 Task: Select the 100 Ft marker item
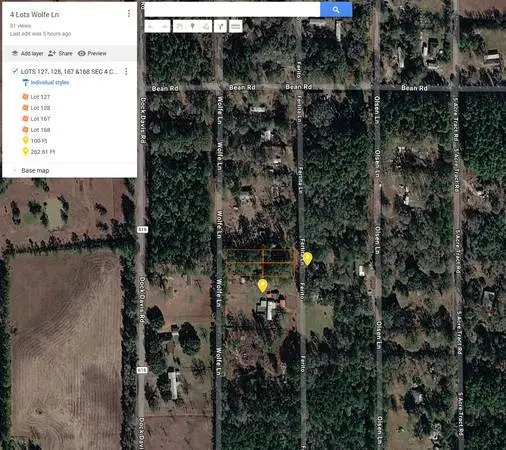[39, 141]
